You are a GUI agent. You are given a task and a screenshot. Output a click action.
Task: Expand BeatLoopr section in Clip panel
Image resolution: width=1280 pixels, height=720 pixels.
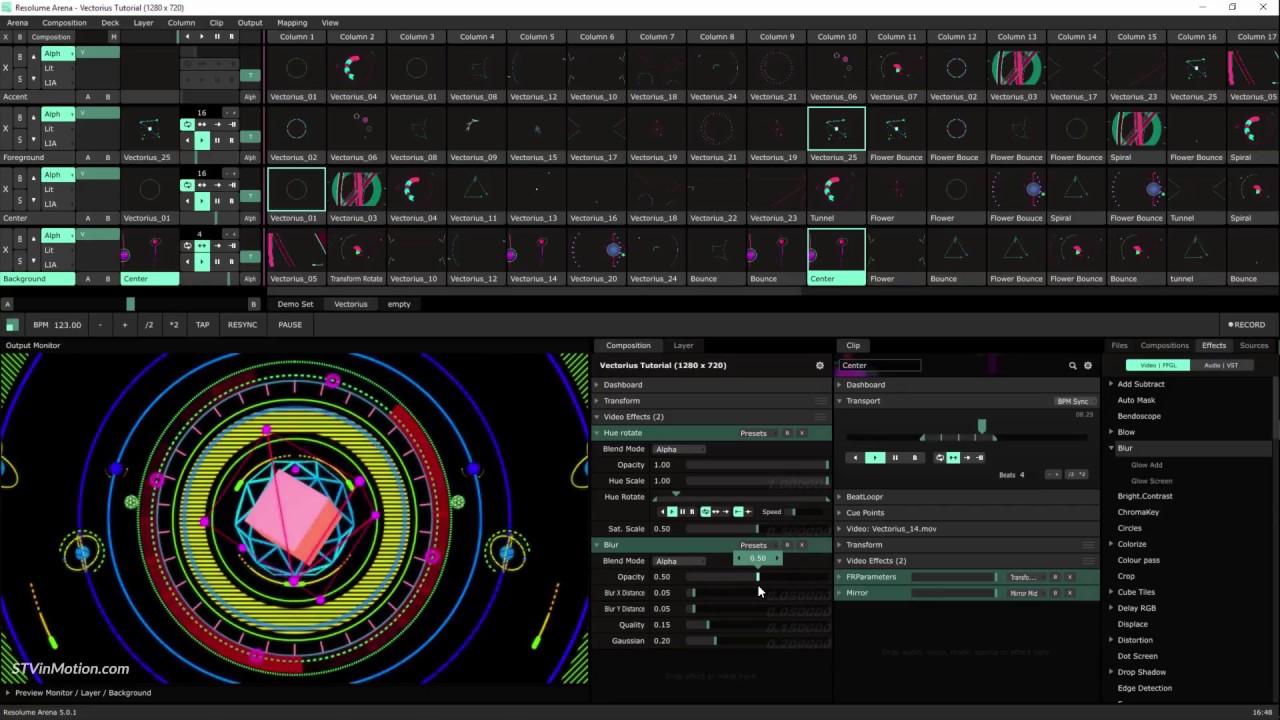(x=967, y=497)
